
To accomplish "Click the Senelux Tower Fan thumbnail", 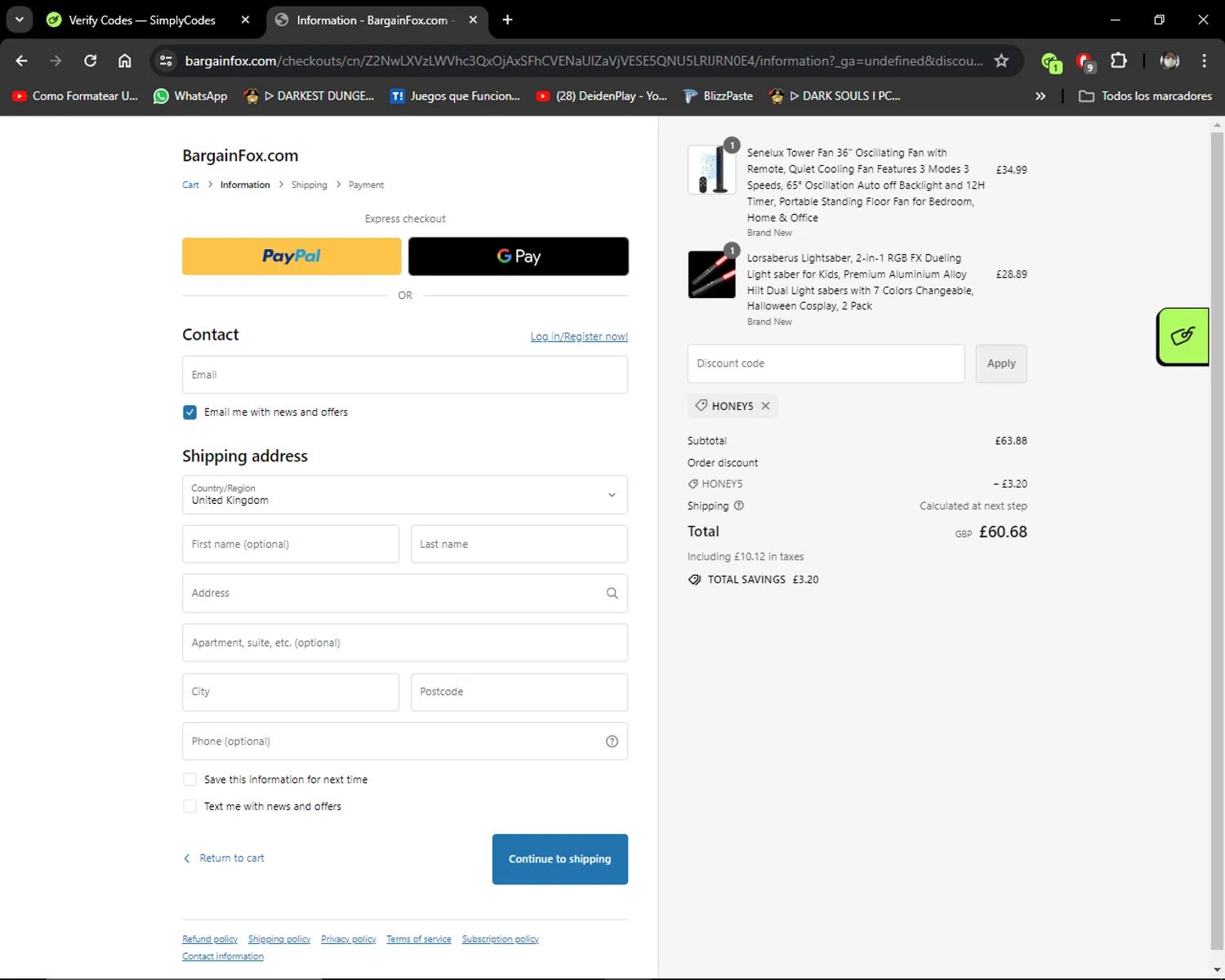I will 711,169.
